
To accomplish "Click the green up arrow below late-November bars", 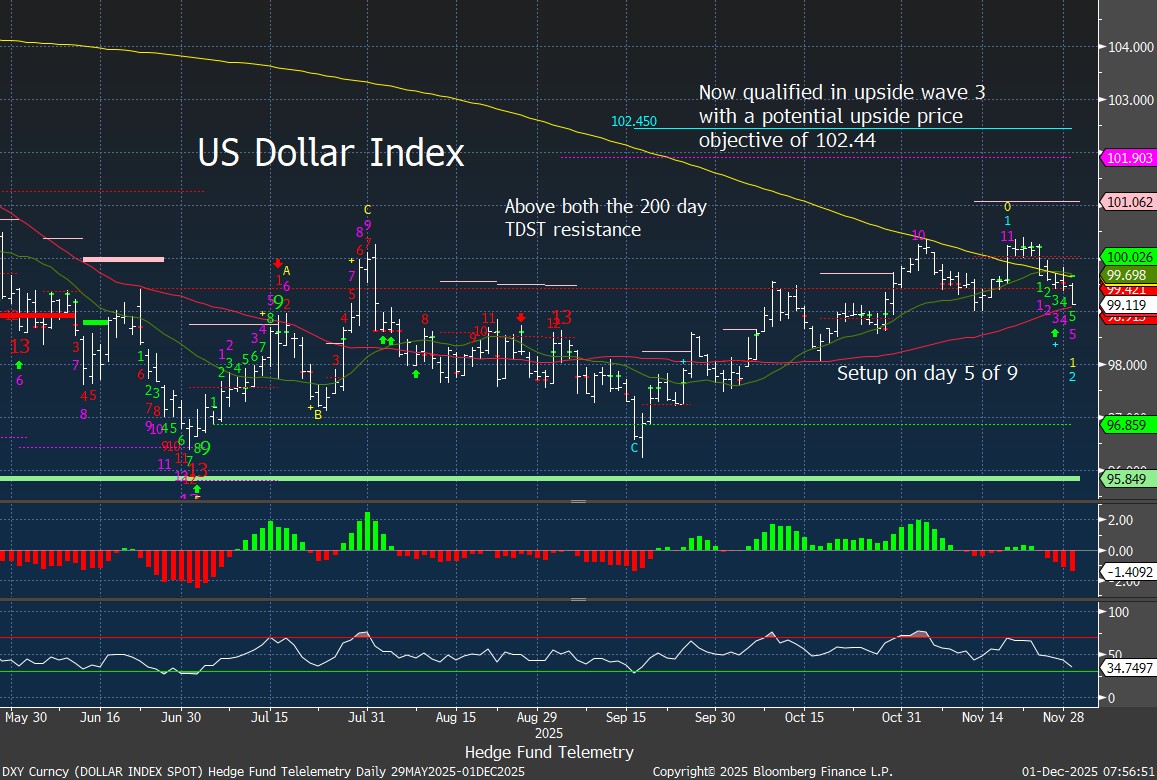I will pos(1054,332).
